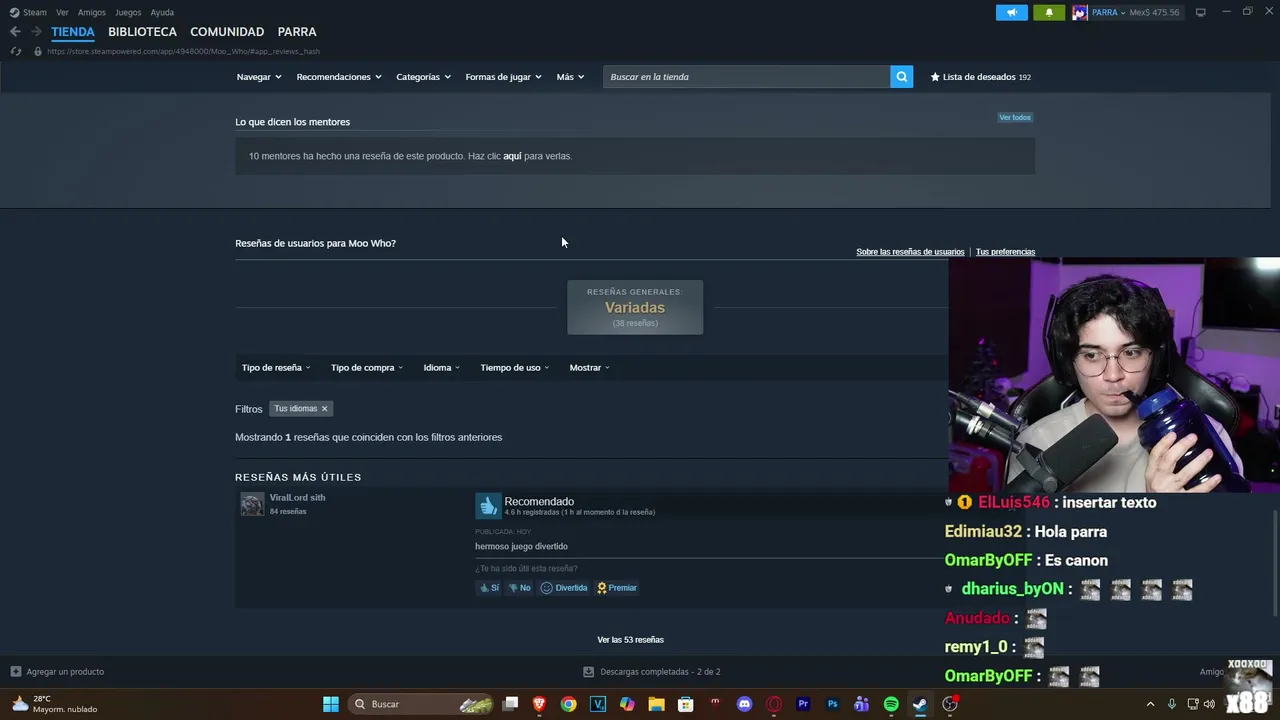Screen dimensions: 1280x720
Task: Open Discord from the taskbar
Action: pyautogui.click(x=744, y=704)
